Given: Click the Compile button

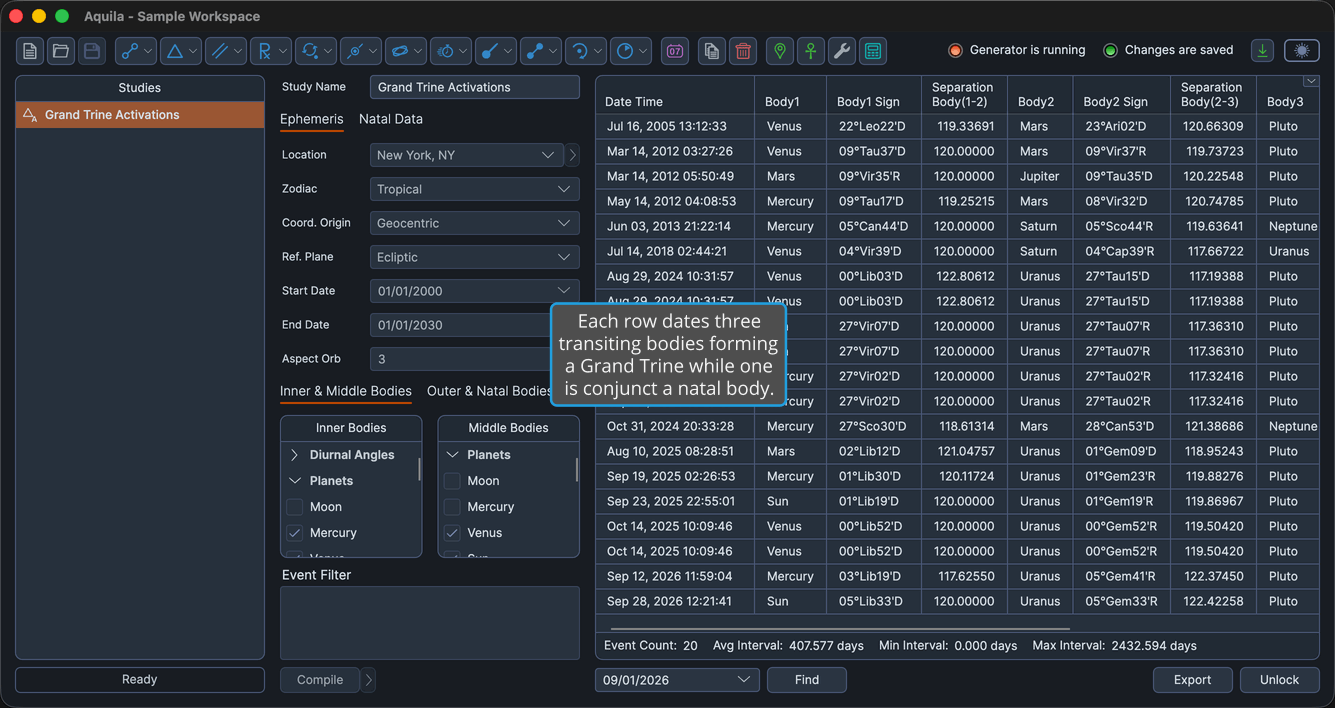Looking at the screenshot, I should (x=320, y=680).
